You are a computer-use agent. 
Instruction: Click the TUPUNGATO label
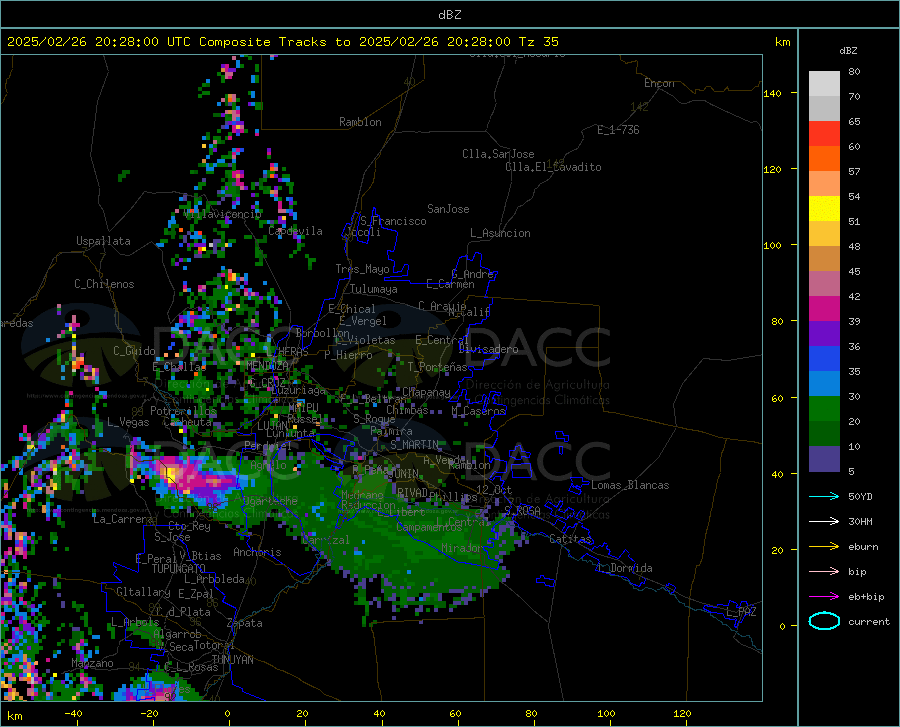coord(179,569)
